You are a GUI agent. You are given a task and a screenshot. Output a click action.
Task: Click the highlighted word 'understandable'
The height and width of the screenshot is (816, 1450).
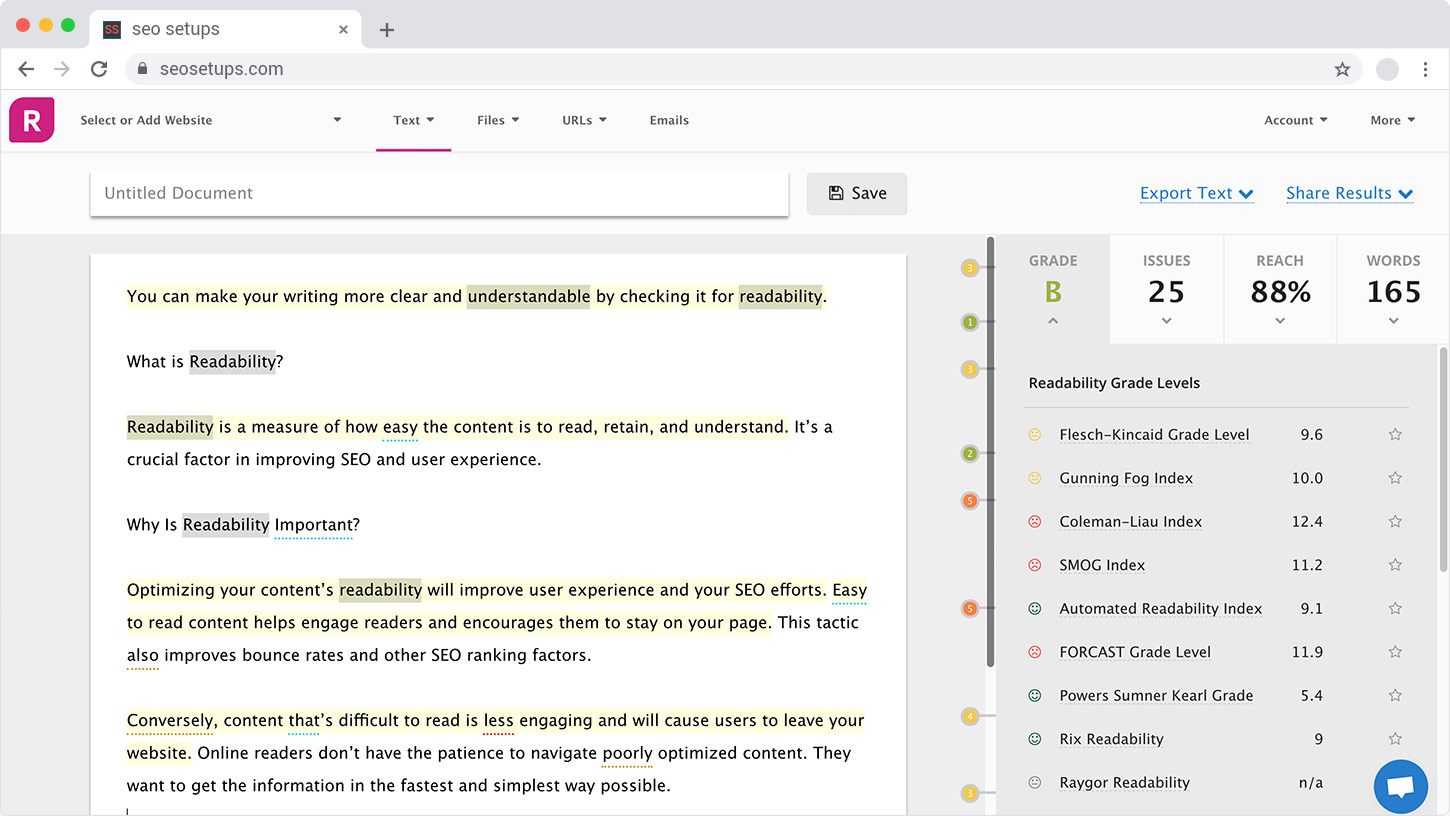click(x=529, y=296)
